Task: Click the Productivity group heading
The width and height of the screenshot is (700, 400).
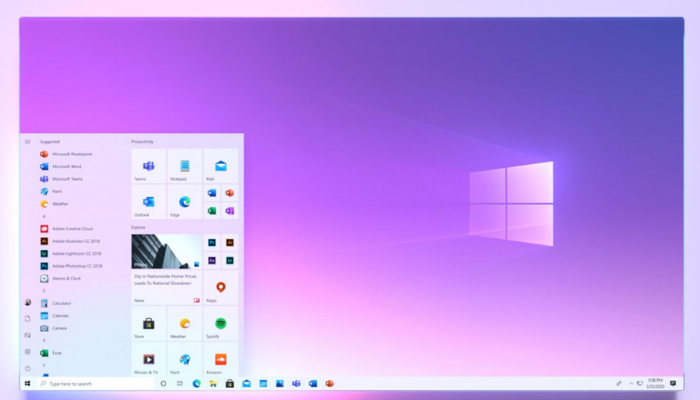Action: tap(142, 142)
